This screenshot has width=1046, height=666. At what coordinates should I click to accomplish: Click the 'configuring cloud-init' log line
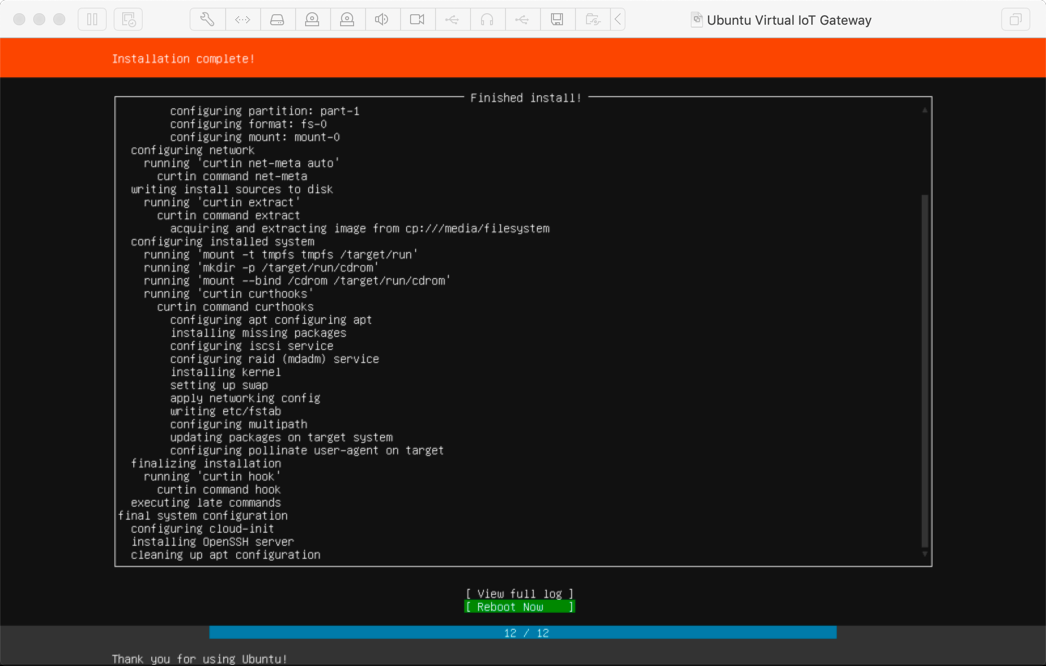pyautogui.click(x=203, y=529)
